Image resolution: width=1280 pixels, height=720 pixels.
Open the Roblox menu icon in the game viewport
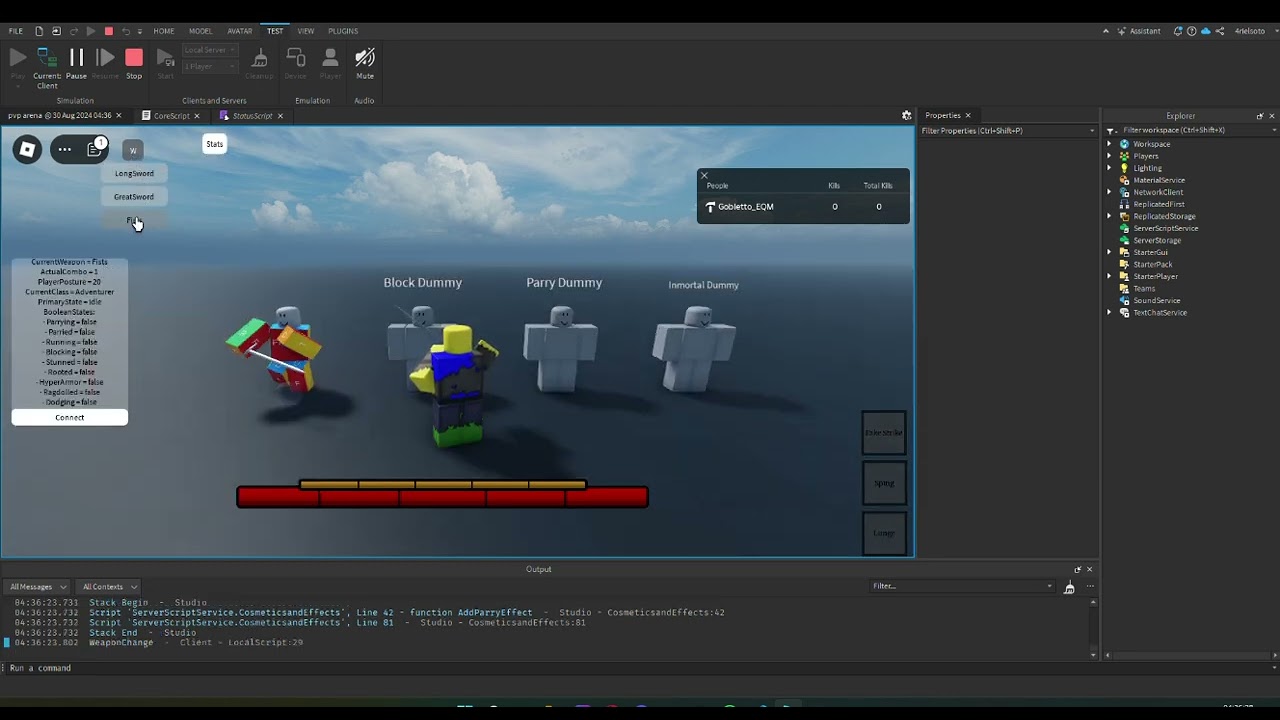point(28,150)
